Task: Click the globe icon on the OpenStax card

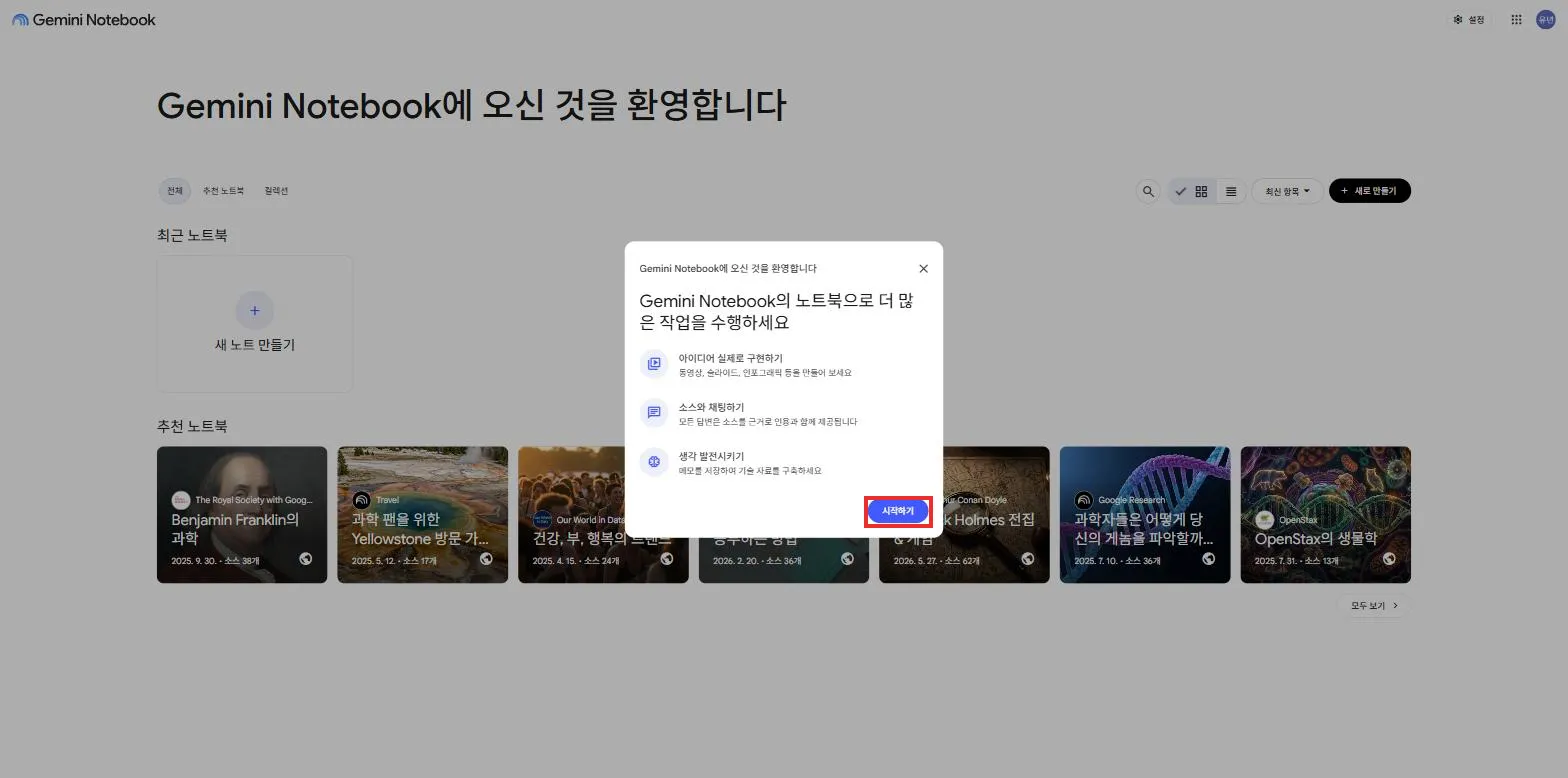Action: (x=1389, y=559)
